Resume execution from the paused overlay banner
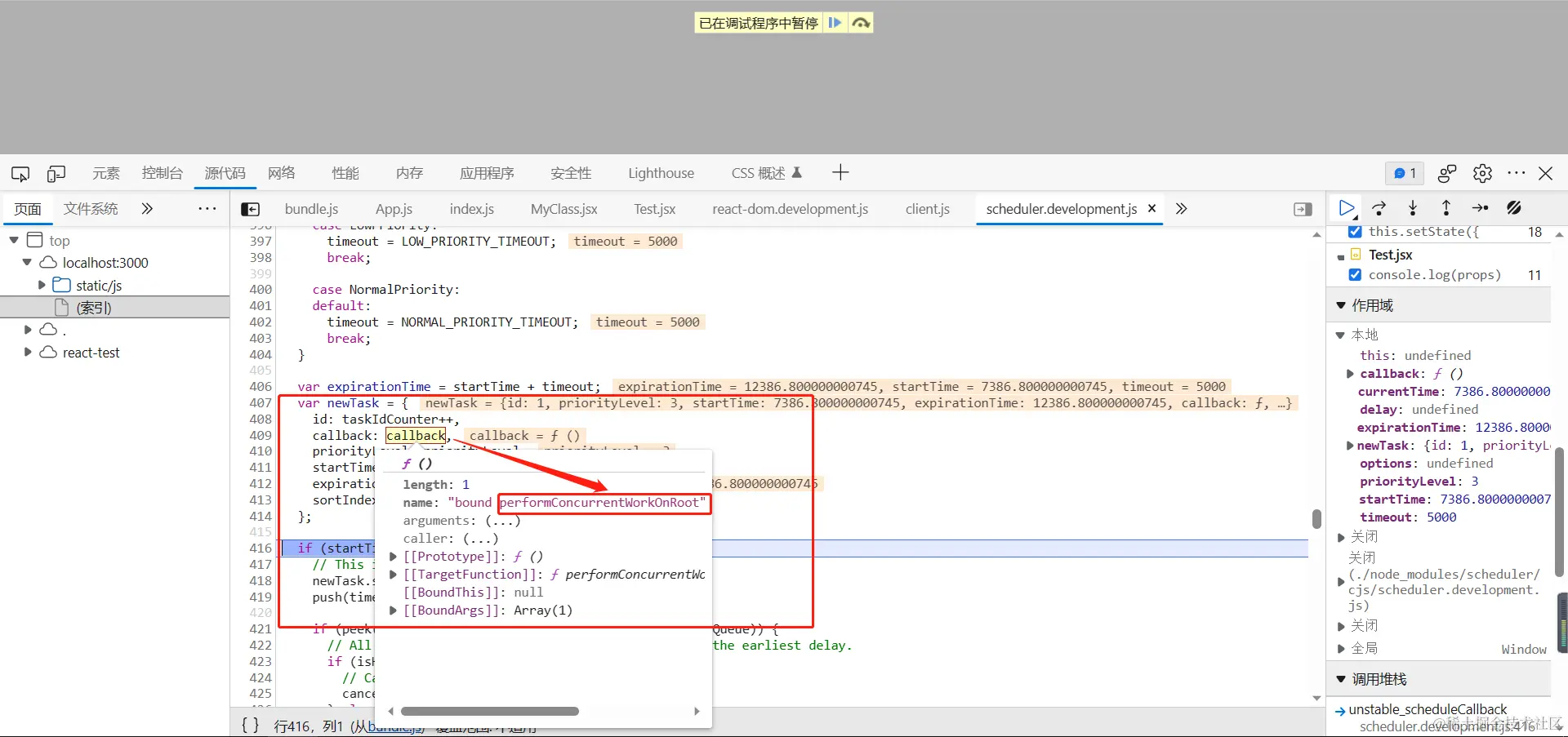Viewport: 1568px width, 737px height. [x=835, y=23]
